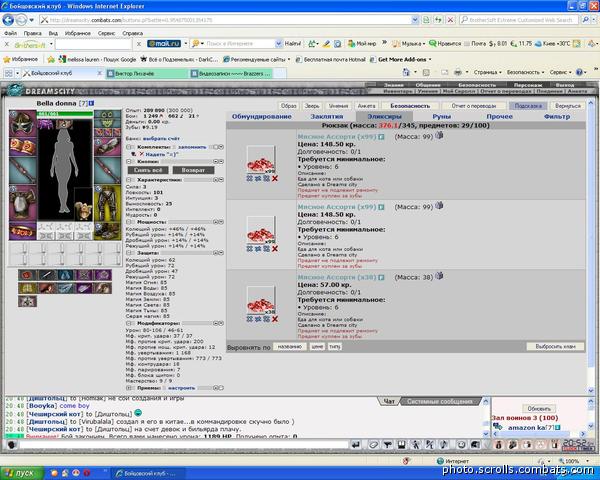Sort items by цене button

(317, 347)
